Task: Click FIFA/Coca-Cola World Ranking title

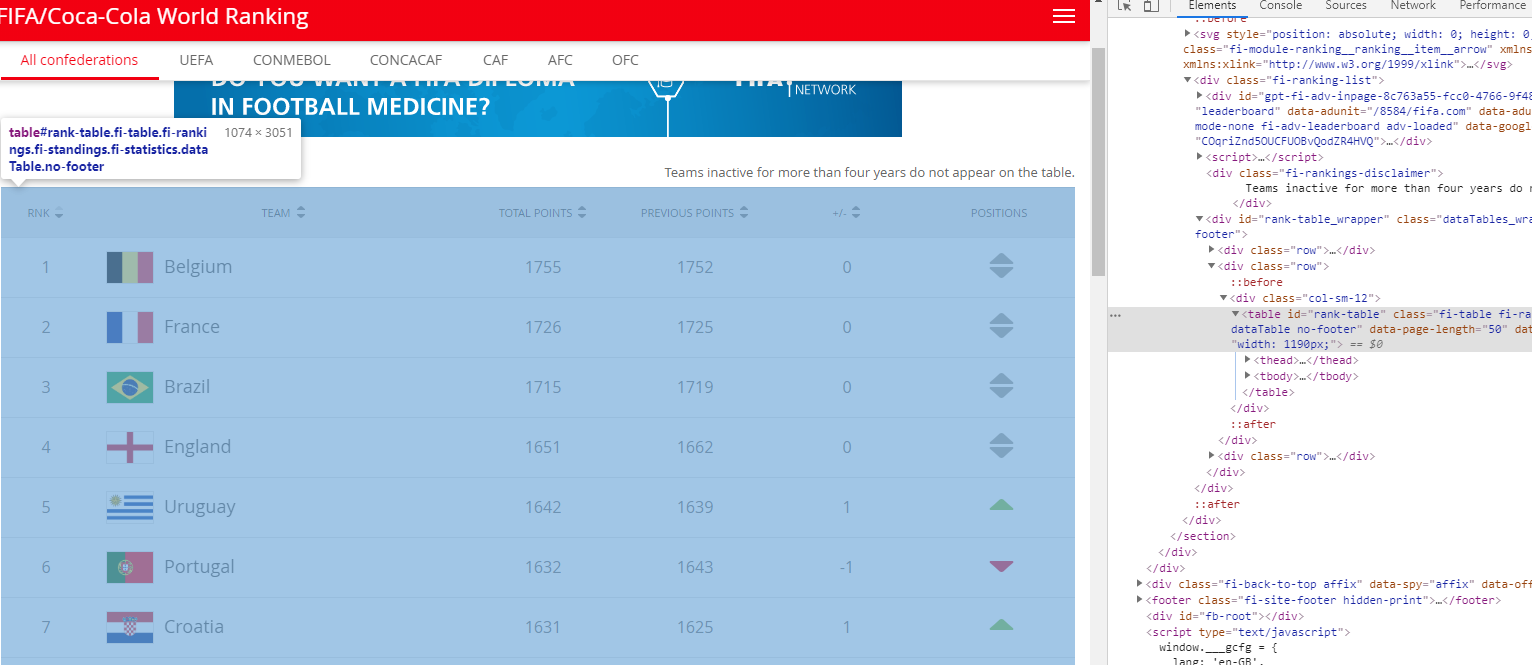Action: [154, 17]
